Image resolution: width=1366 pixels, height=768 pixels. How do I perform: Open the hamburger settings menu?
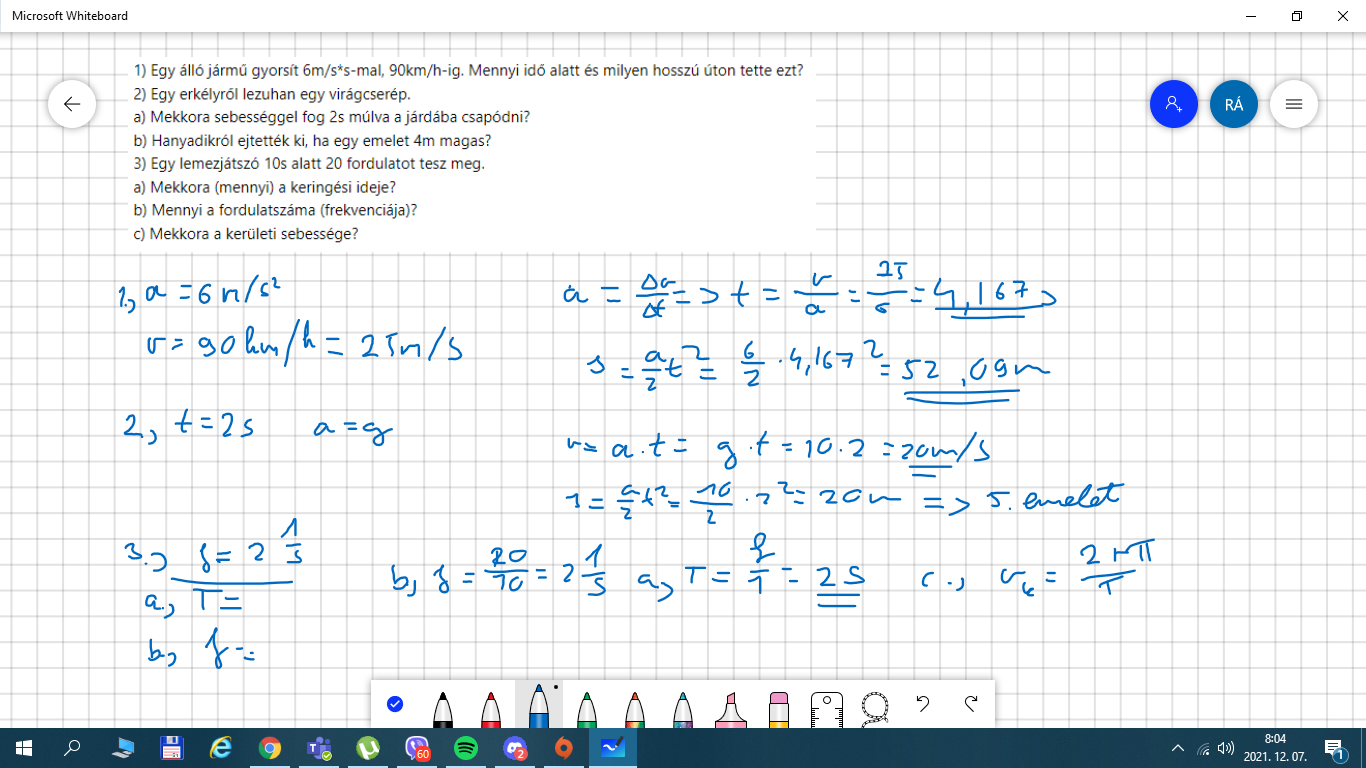[x=1294, y=104]
